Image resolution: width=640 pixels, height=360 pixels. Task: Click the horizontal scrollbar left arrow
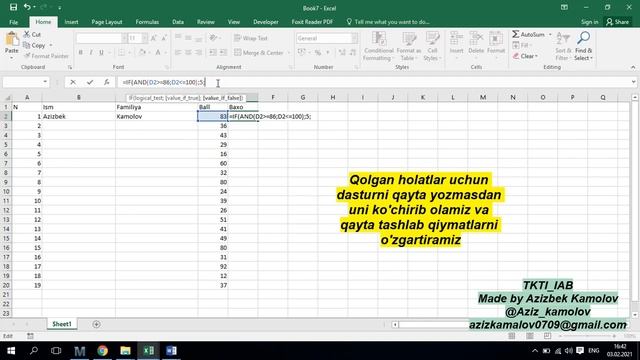click(x=395, y=324)
